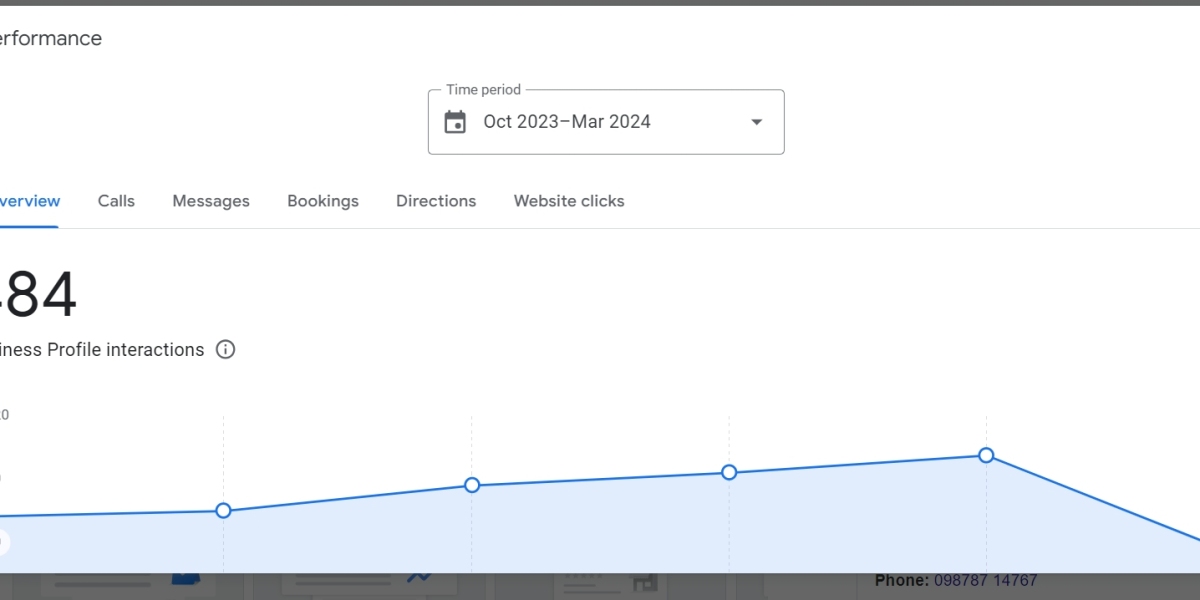Open the Website clicks tab
Image resolution: width=1200 pixels, height=600 pixels.
(x=569, y=201)
